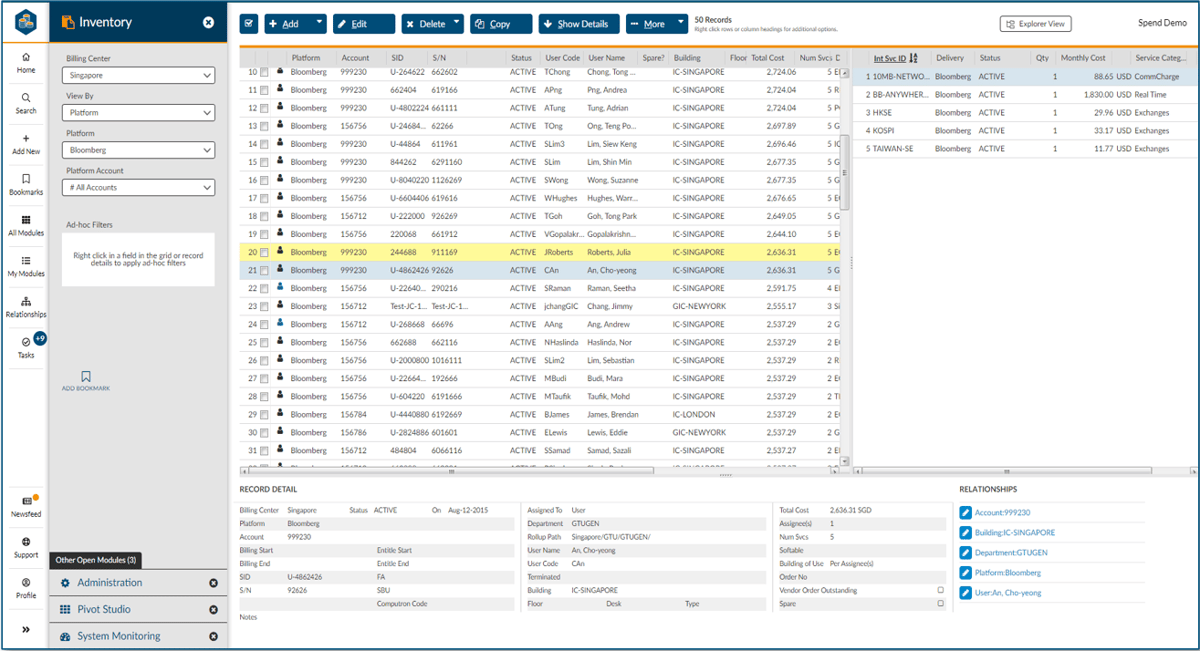Tick the checkbox for row 10
The image size is (1200, 651).
coord(264,72)
